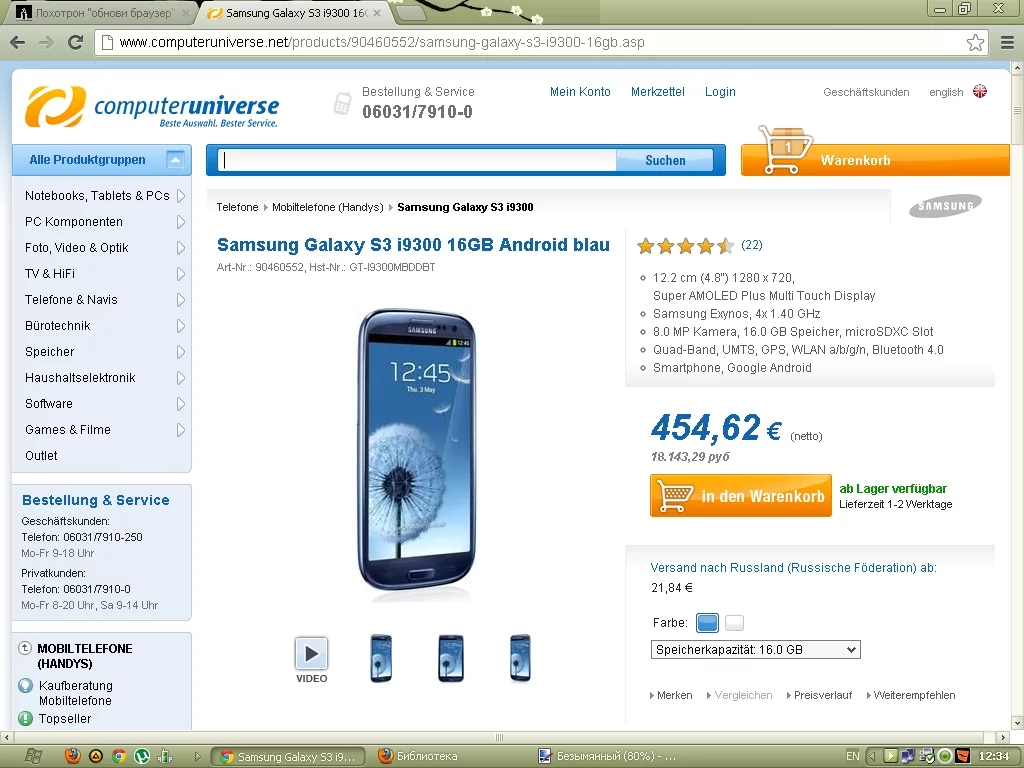Viewport: 1024px width, 768px height.
Task: Choose the blue Farbe swatch
Action: coord(707,623)
